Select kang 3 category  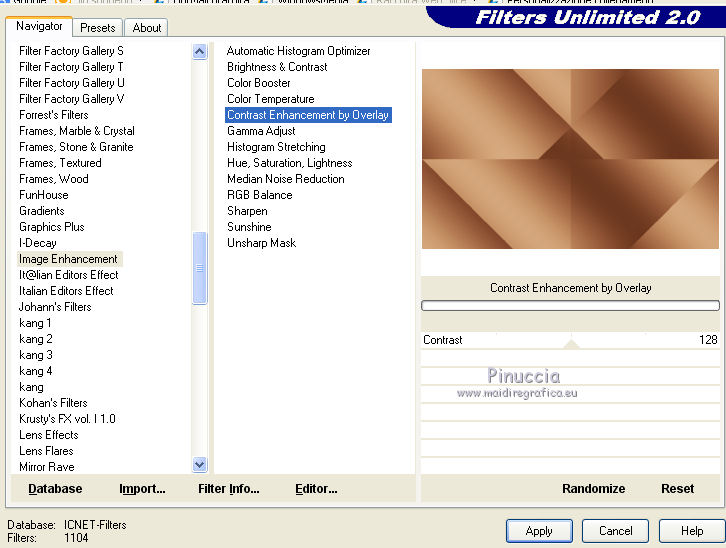[x=36, y=355]
